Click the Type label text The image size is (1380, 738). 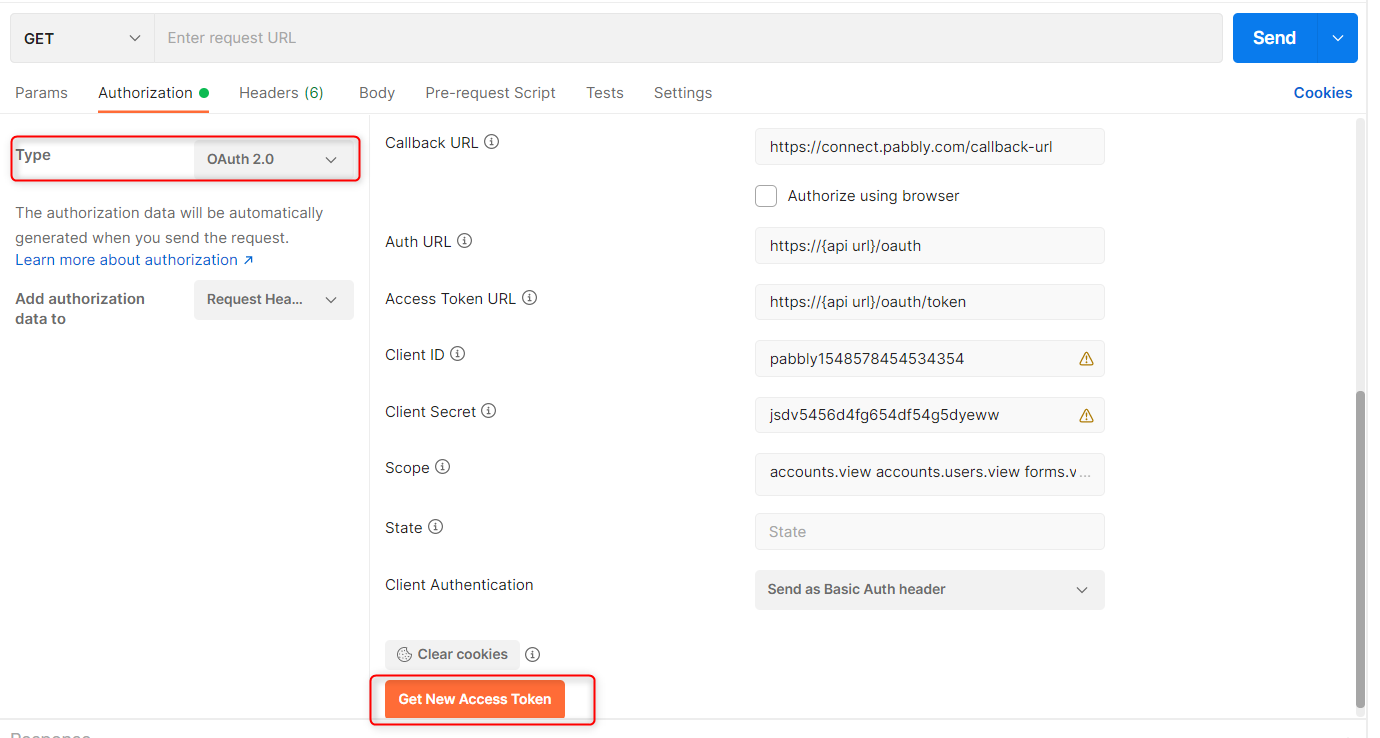pos(33,155)
